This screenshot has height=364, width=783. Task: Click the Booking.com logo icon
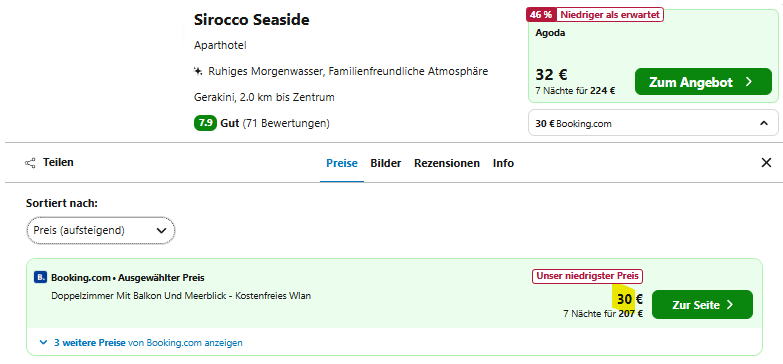(x=40, y=277)
